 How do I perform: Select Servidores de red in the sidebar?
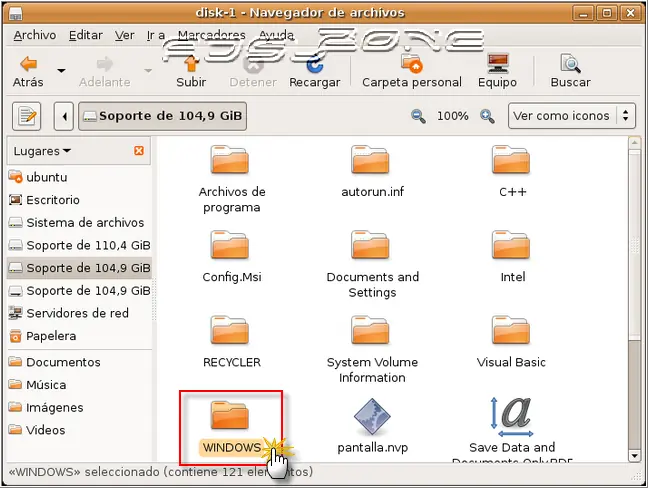(x=79, y=313)
